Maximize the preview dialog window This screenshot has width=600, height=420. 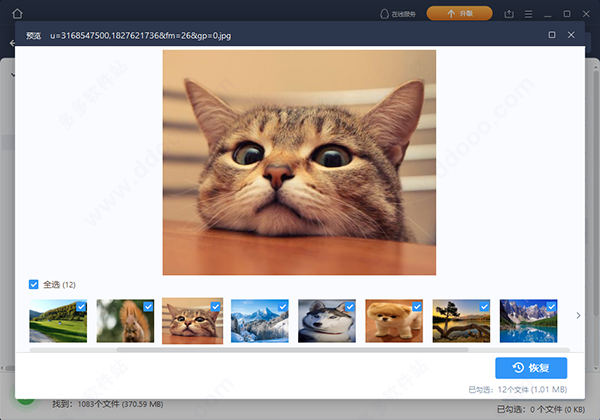point(552,35)
